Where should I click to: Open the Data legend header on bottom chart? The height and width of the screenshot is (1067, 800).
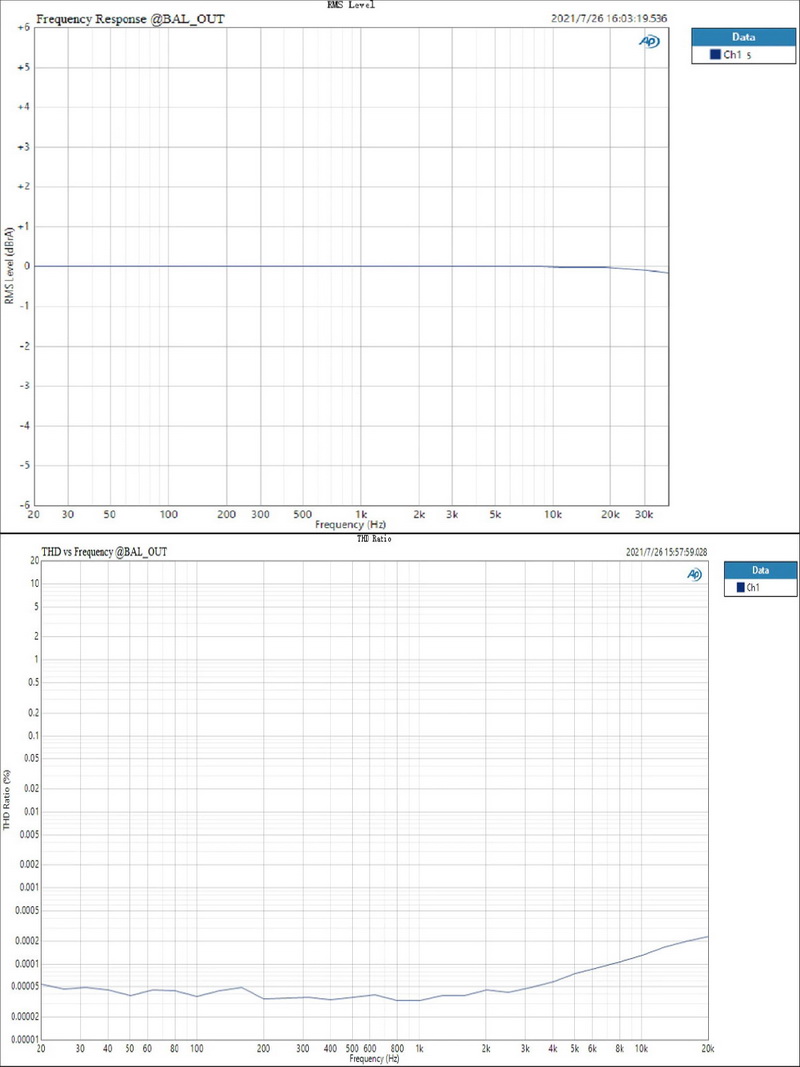click(761, 569)
